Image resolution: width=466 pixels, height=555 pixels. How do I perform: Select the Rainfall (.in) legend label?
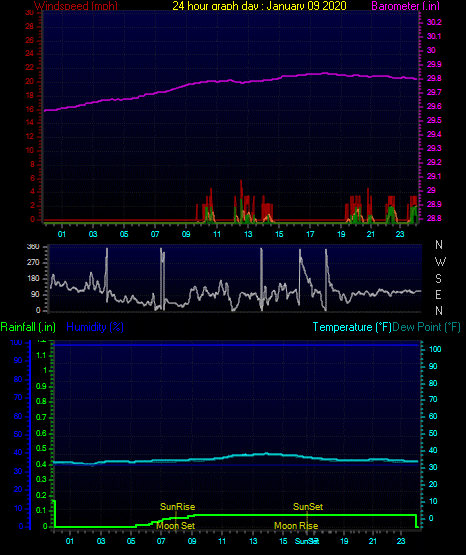tap(28, 327)
